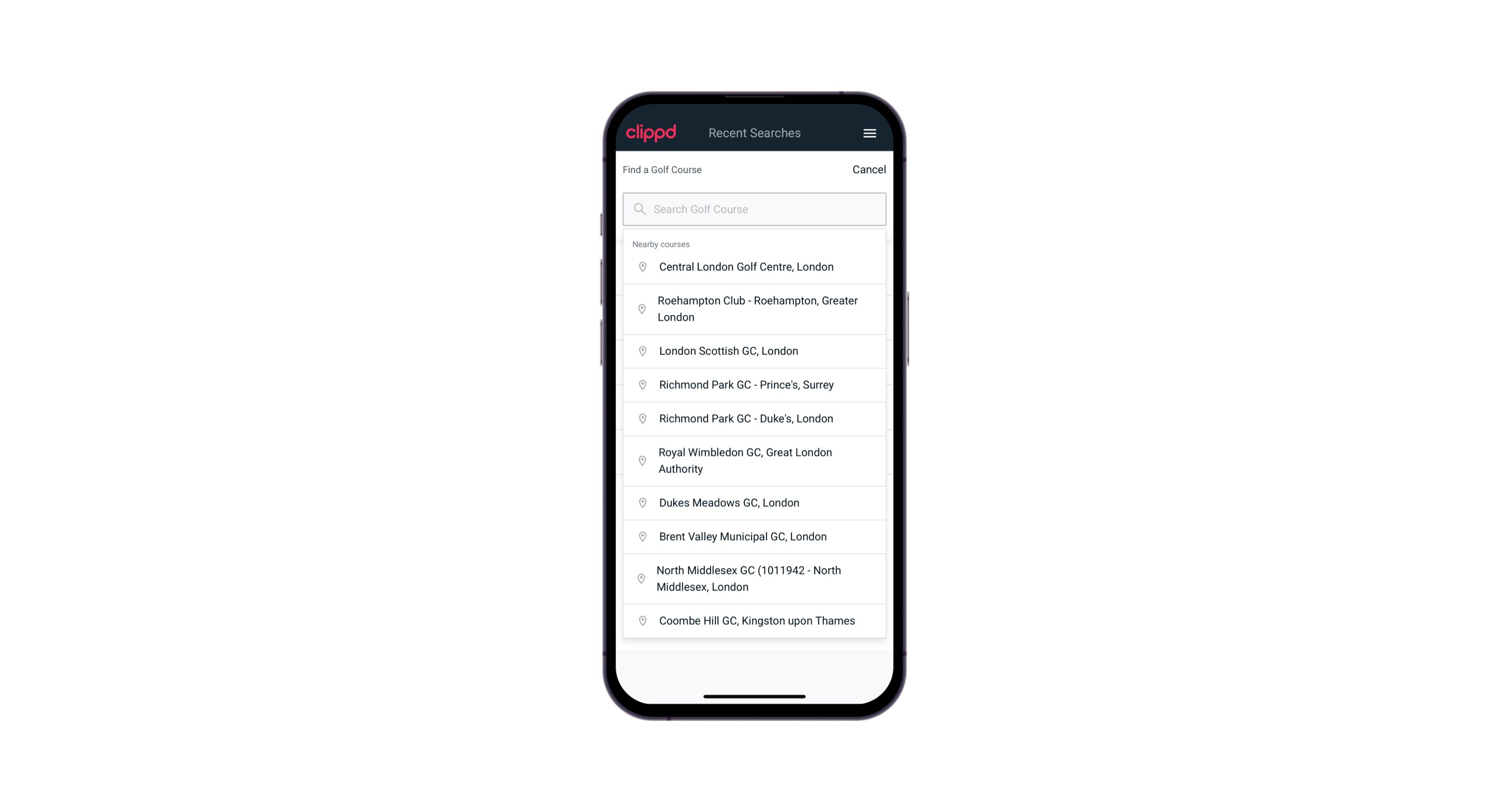Click the clippd logo icon

coord(652,133)
